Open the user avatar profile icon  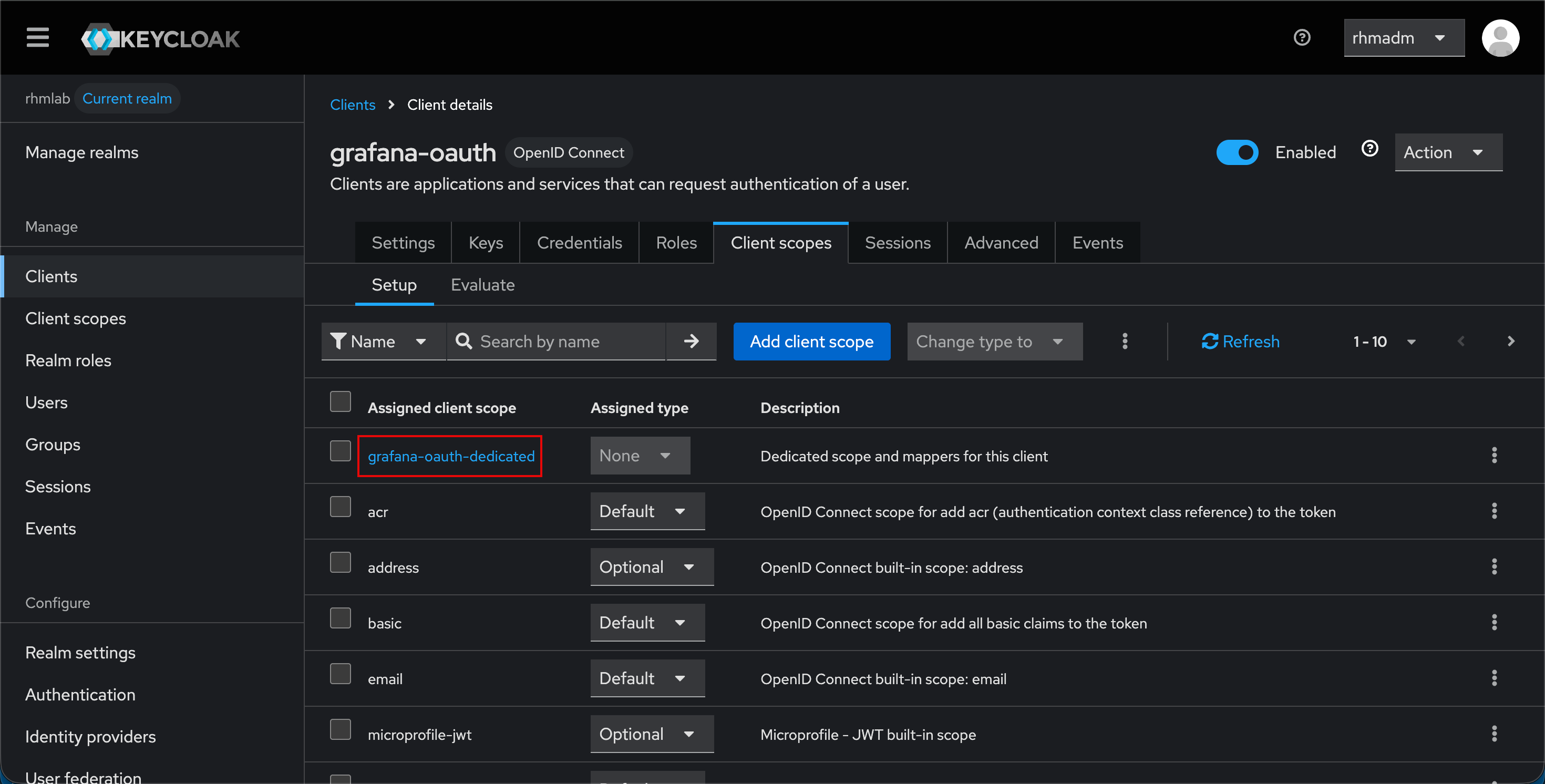[x=1499, y=38]
